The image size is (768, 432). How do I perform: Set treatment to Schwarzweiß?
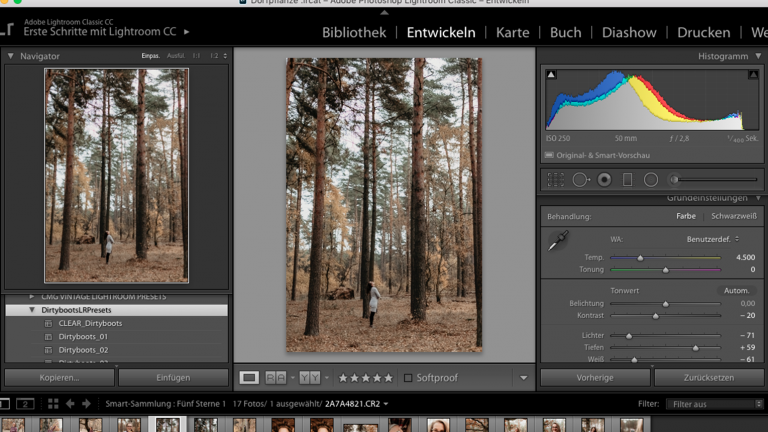coord(734,216)
